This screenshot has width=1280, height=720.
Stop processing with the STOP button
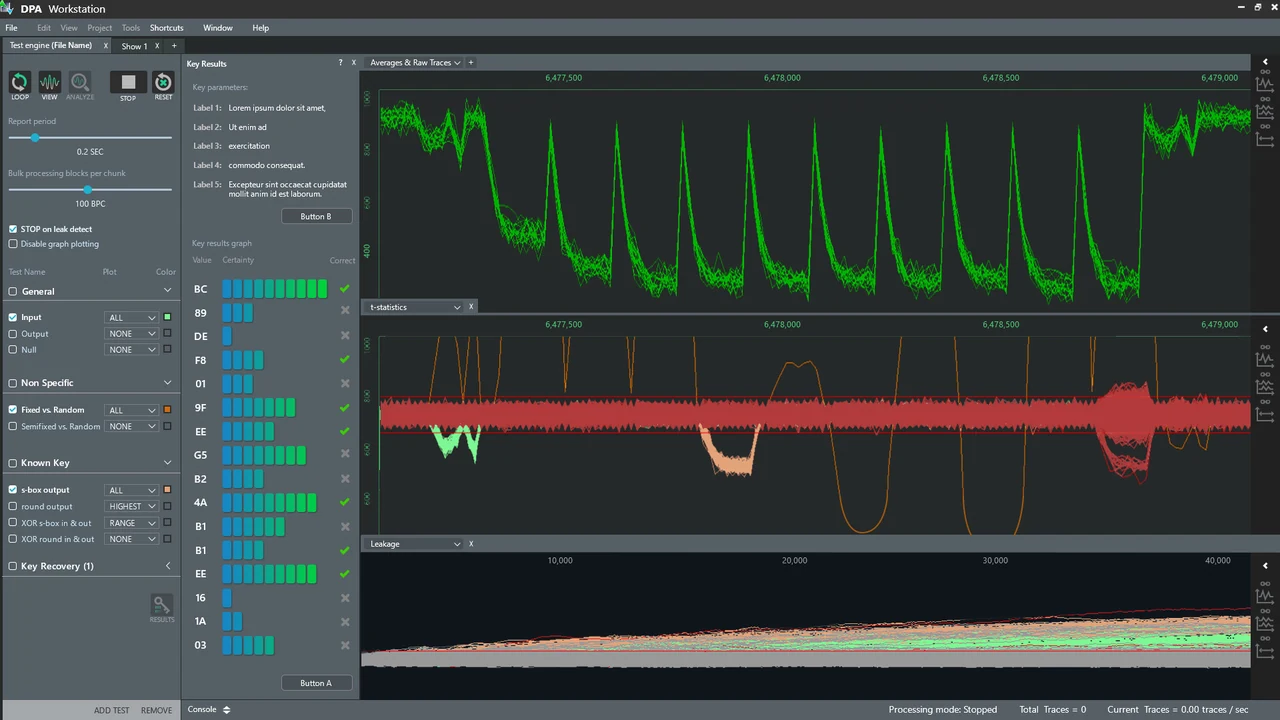(x=128, y=83)
